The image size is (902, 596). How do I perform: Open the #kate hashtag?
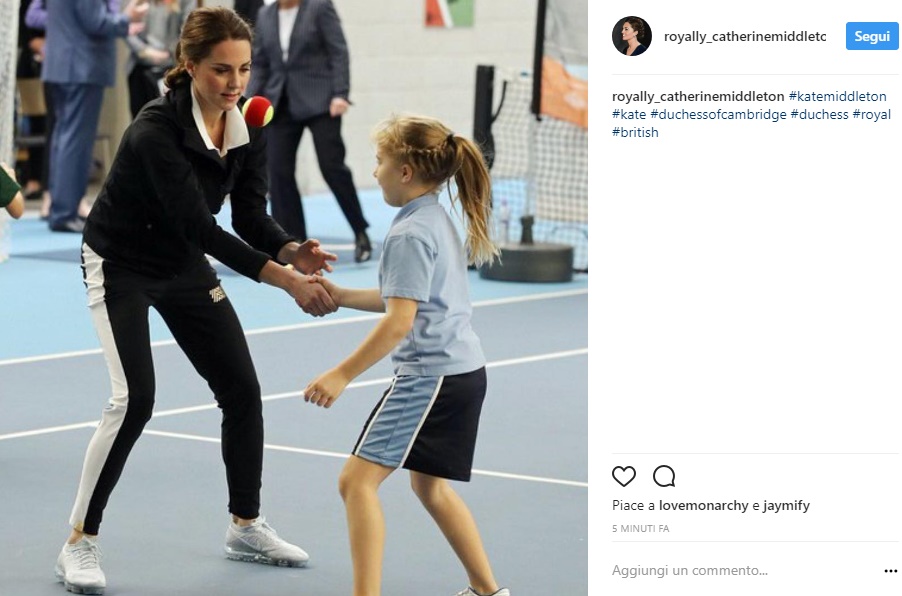629,114
